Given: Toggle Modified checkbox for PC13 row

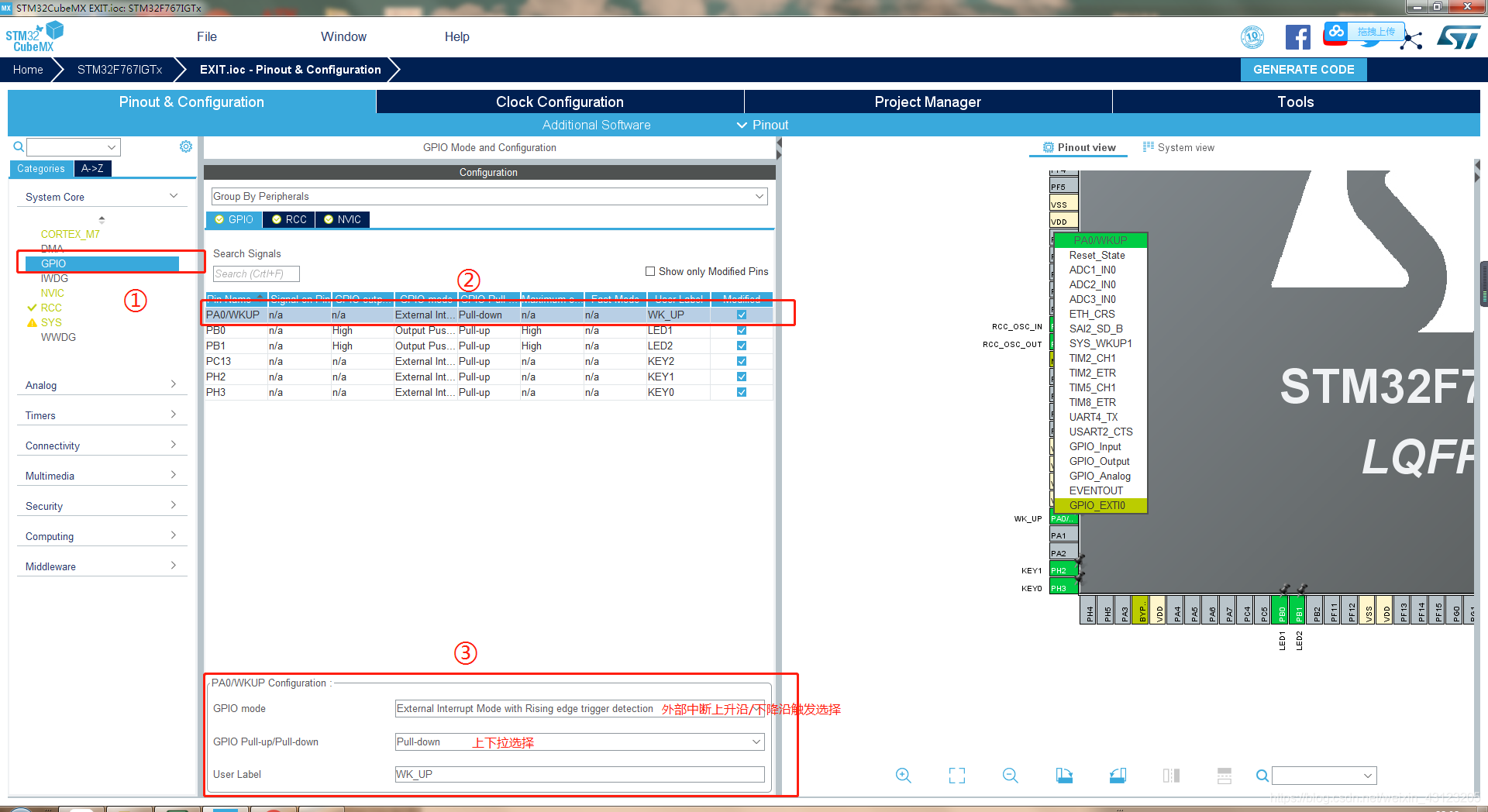Looking at the screenshot, I should [742, 361].
